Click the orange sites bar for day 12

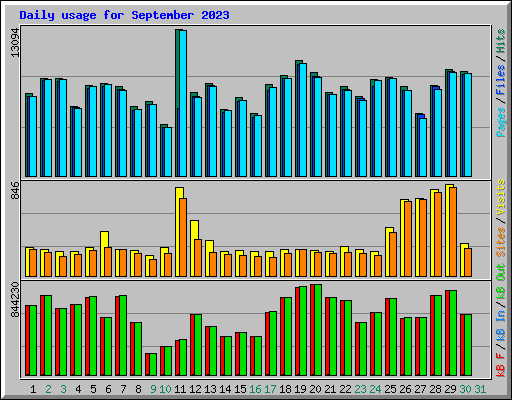[x=198, y=258]
